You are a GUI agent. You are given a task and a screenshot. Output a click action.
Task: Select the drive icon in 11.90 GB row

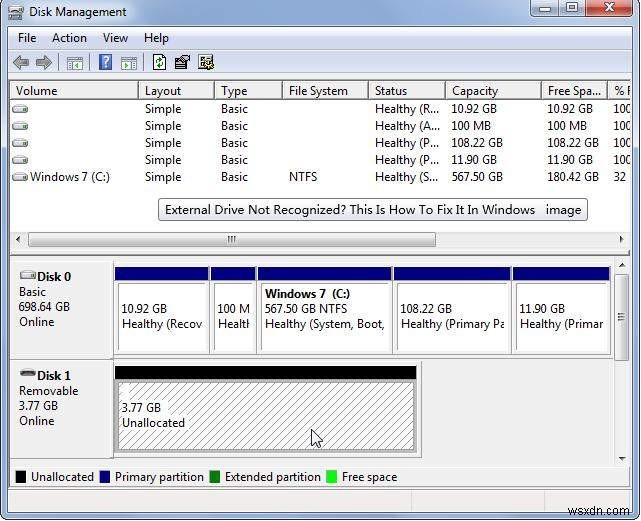point(20,160)
